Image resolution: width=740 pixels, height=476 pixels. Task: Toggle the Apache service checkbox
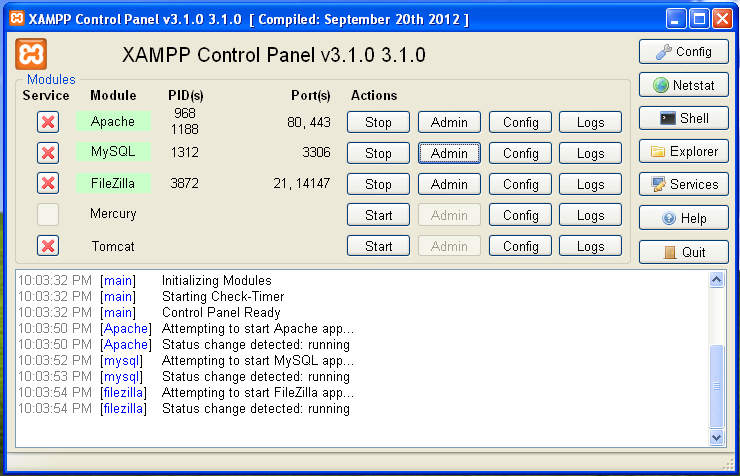coord(48,122)
